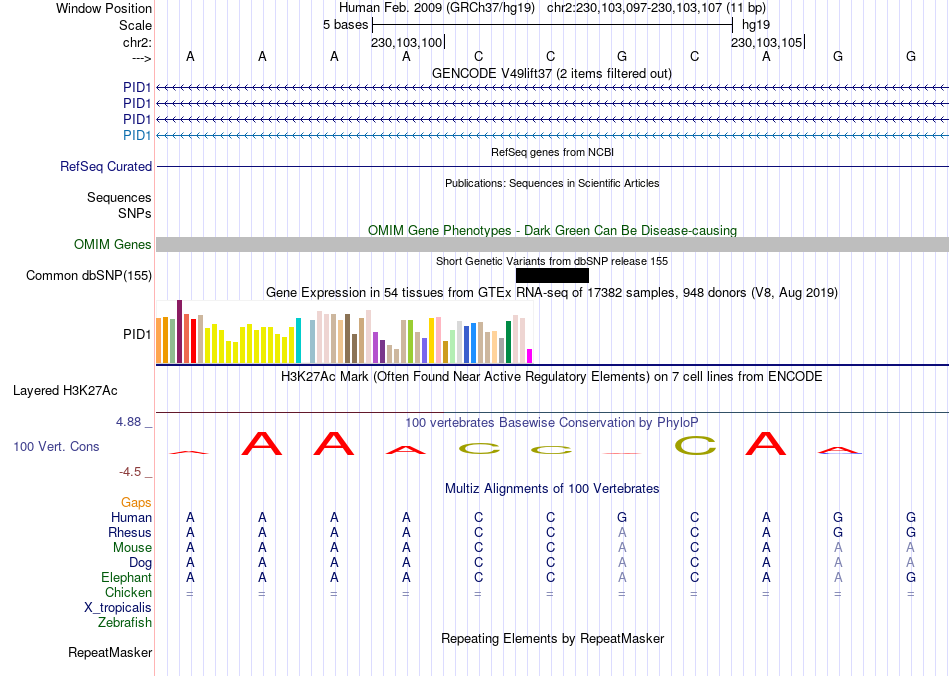This screenshot has height=676, width=950.
Task: Open Publications: Sequences in Scientific Articles title
Action: coord(552,183)
